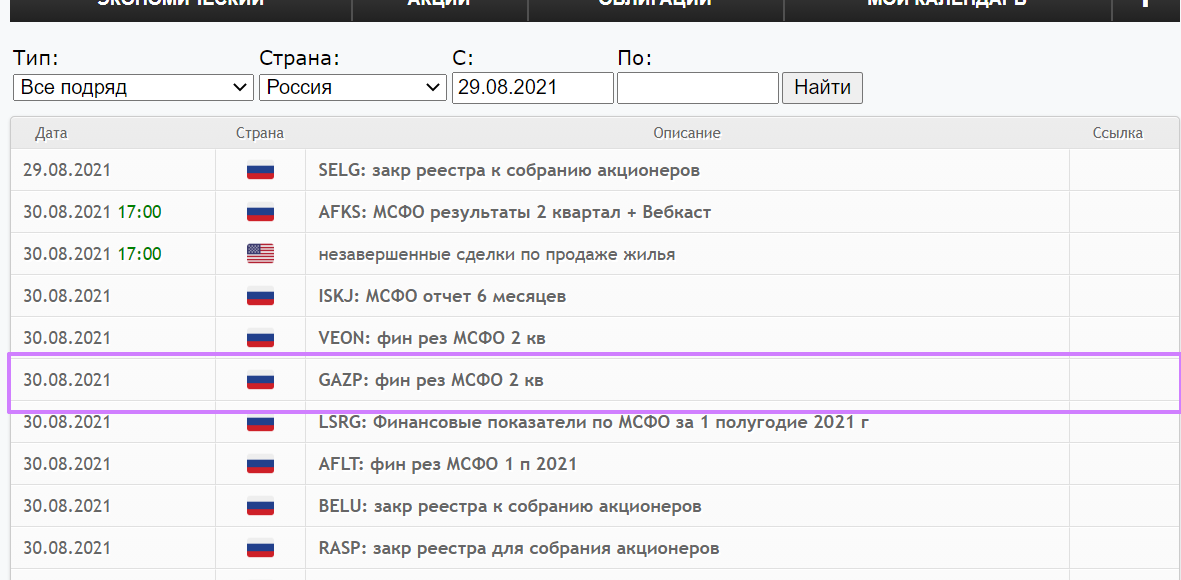Click the Страна column header
Viewport: 1181px width, 580px height.
[x=260, y=133]
